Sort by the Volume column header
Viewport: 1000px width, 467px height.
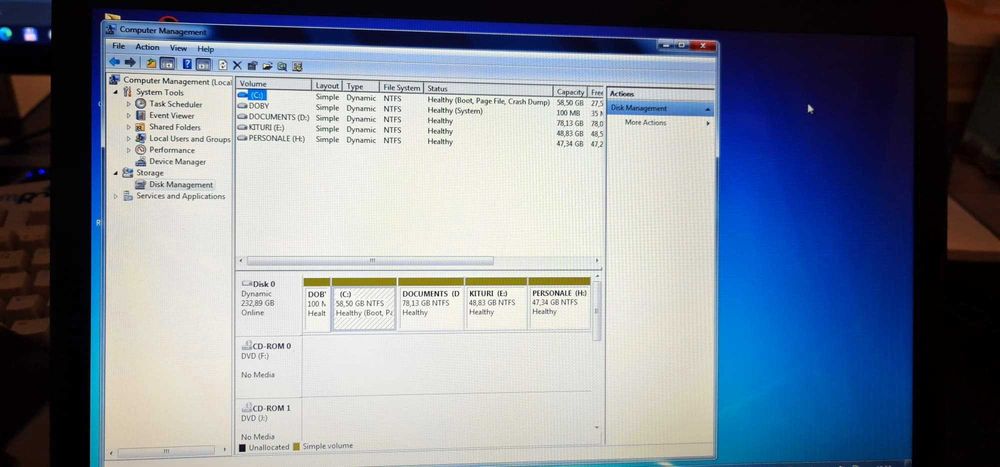click(274, 84)
